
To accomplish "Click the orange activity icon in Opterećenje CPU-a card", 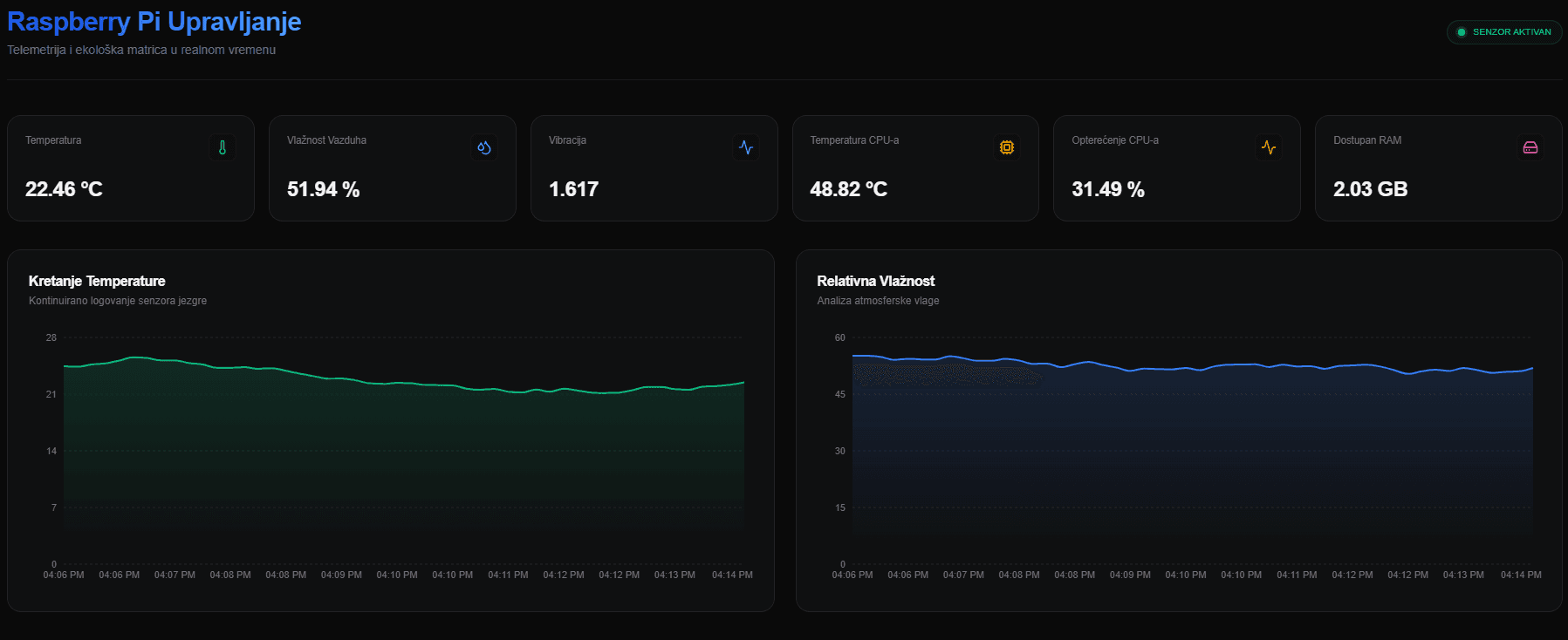I will click(x=1269, y=147).
